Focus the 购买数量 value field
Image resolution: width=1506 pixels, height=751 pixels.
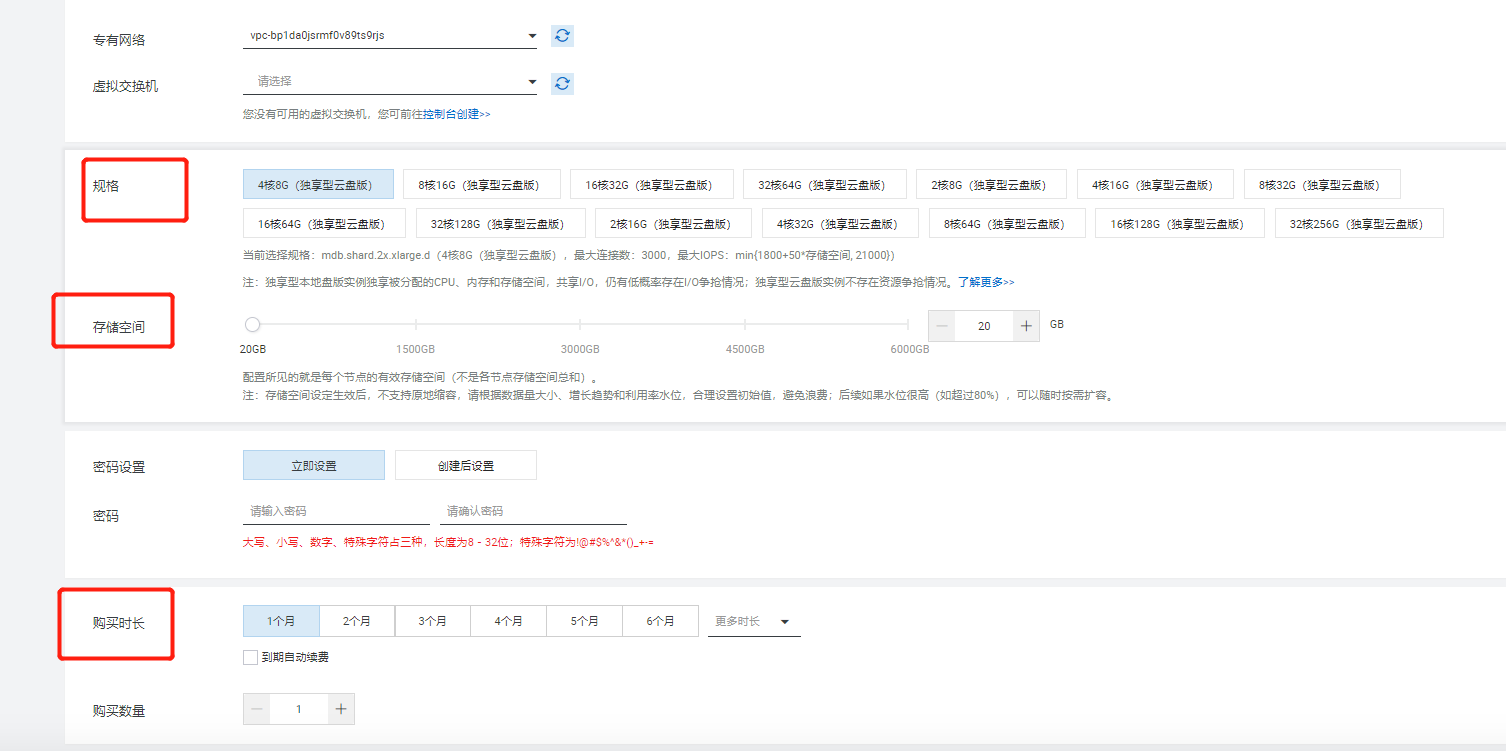click(299, 709)
